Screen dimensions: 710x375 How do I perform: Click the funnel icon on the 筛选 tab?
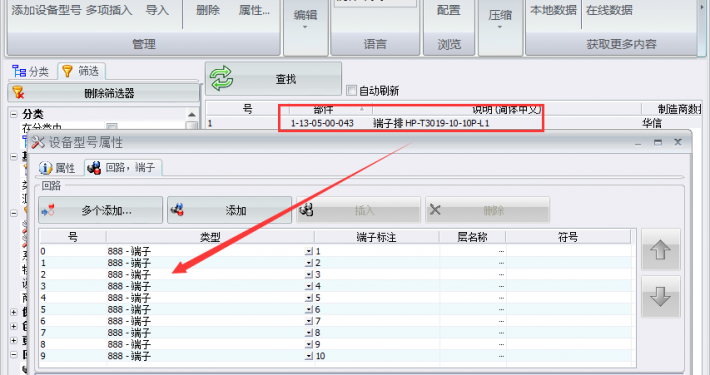(67, 71)
